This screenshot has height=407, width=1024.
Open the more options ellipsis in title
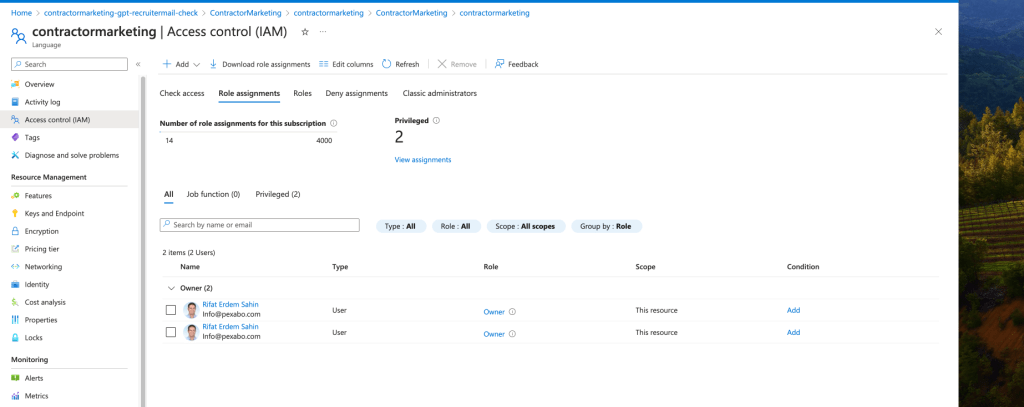pyautogui.click(x=323, y=31)
